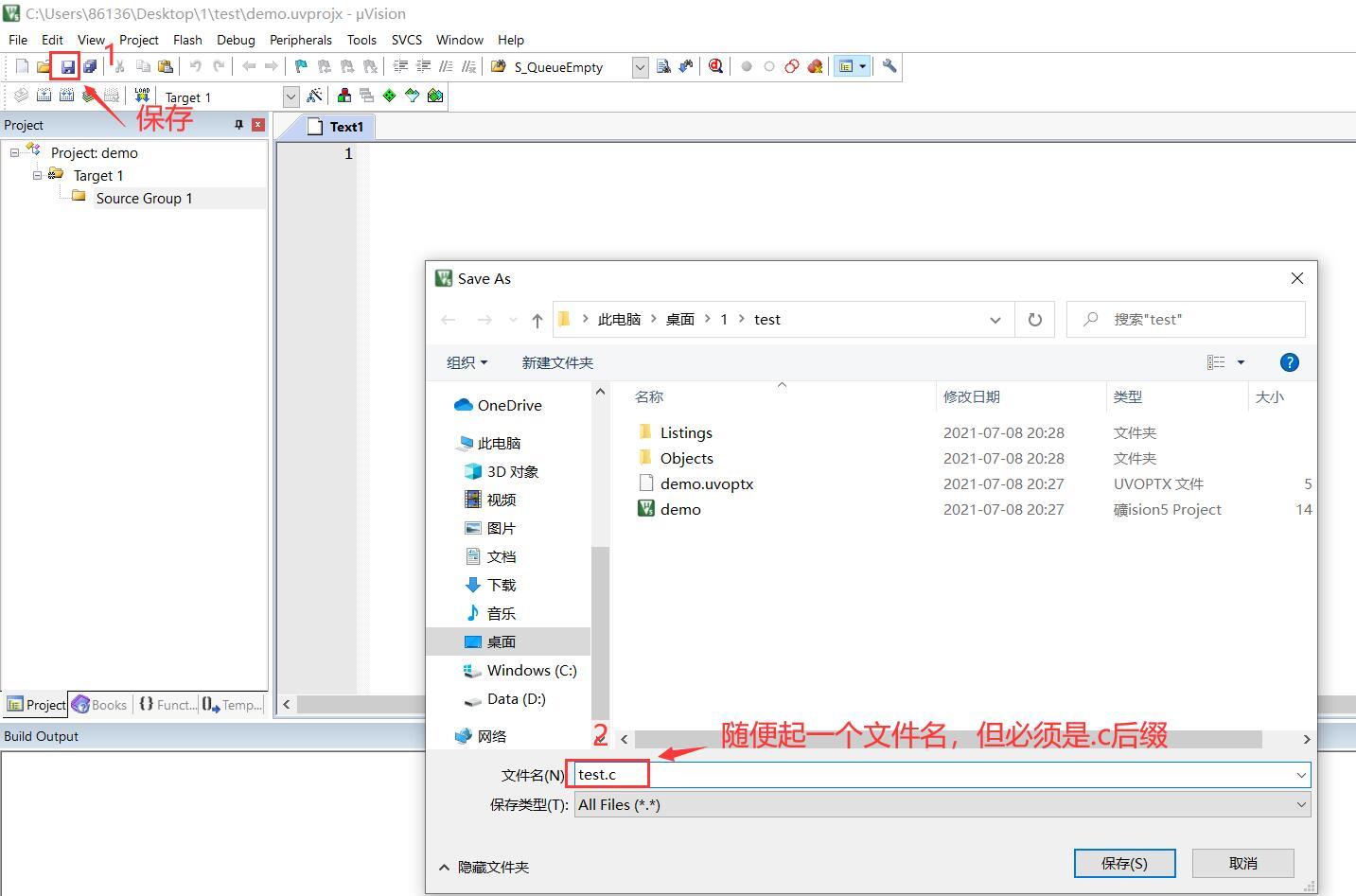Click the 取消 cancel button
This screenshot has height=896, width=1356.
click(1242, 863)
